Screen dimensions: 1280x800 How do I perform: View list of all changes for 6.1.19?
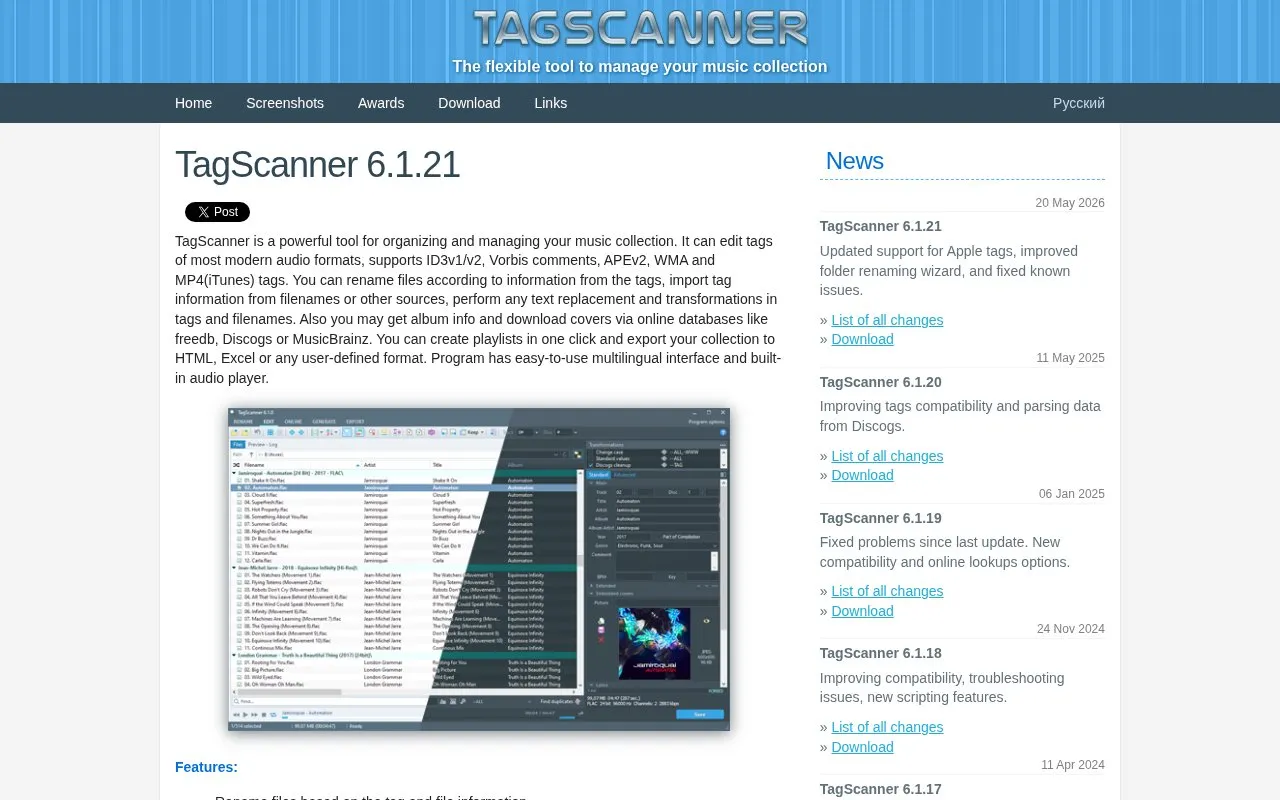click(x=887, y=591)
